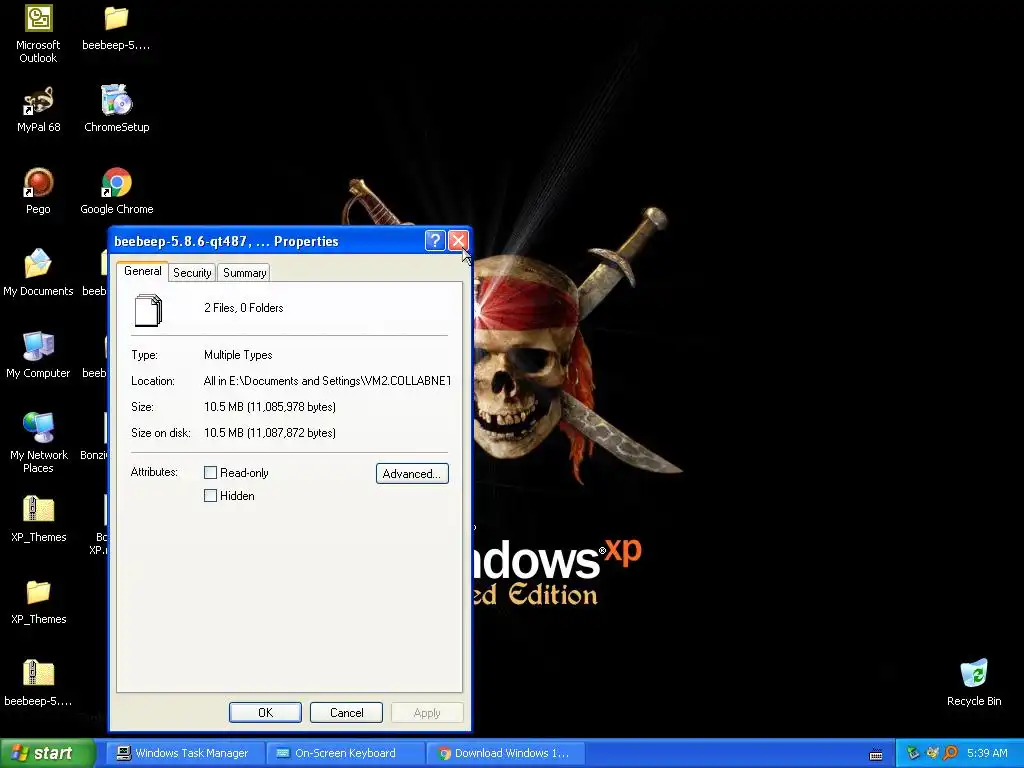This screenshot has height=768, width=1024.
Task: Click the BeeBEEP bee tray icon
Action: pyautogui.click(x=932, y=753)
